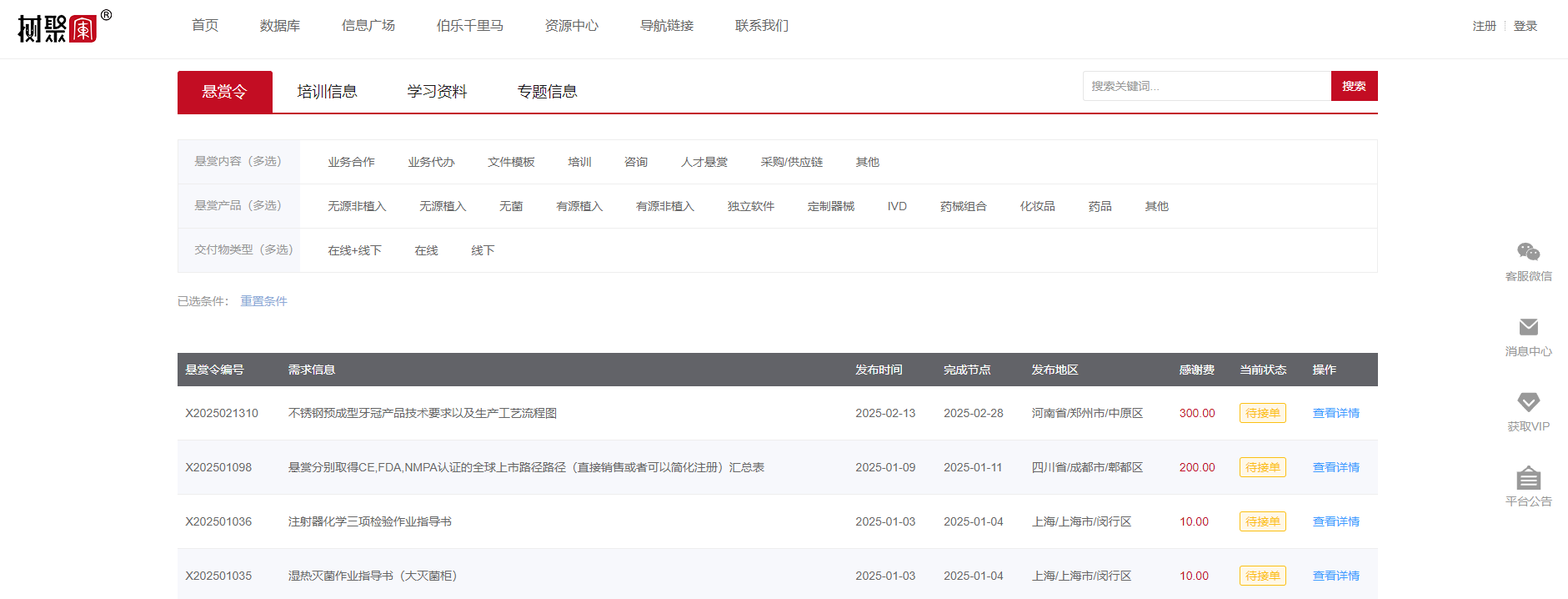Click the 客服微信 WeChat icon
Screen dimensions: 1568x599
(x=1528, y=252)
